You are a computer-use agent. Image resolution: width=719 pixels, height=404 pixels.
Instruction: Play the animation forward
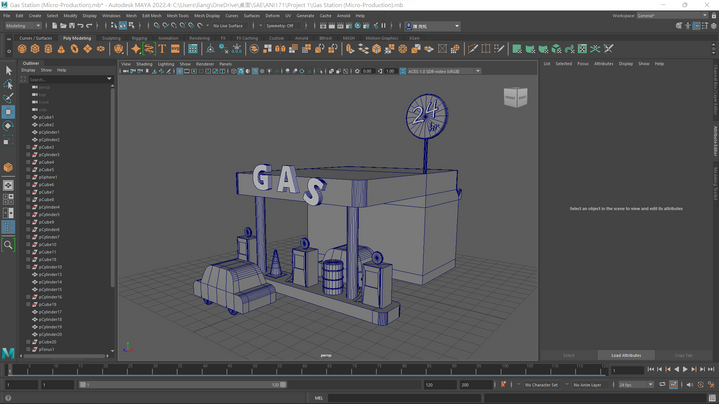tap(685, 369)
